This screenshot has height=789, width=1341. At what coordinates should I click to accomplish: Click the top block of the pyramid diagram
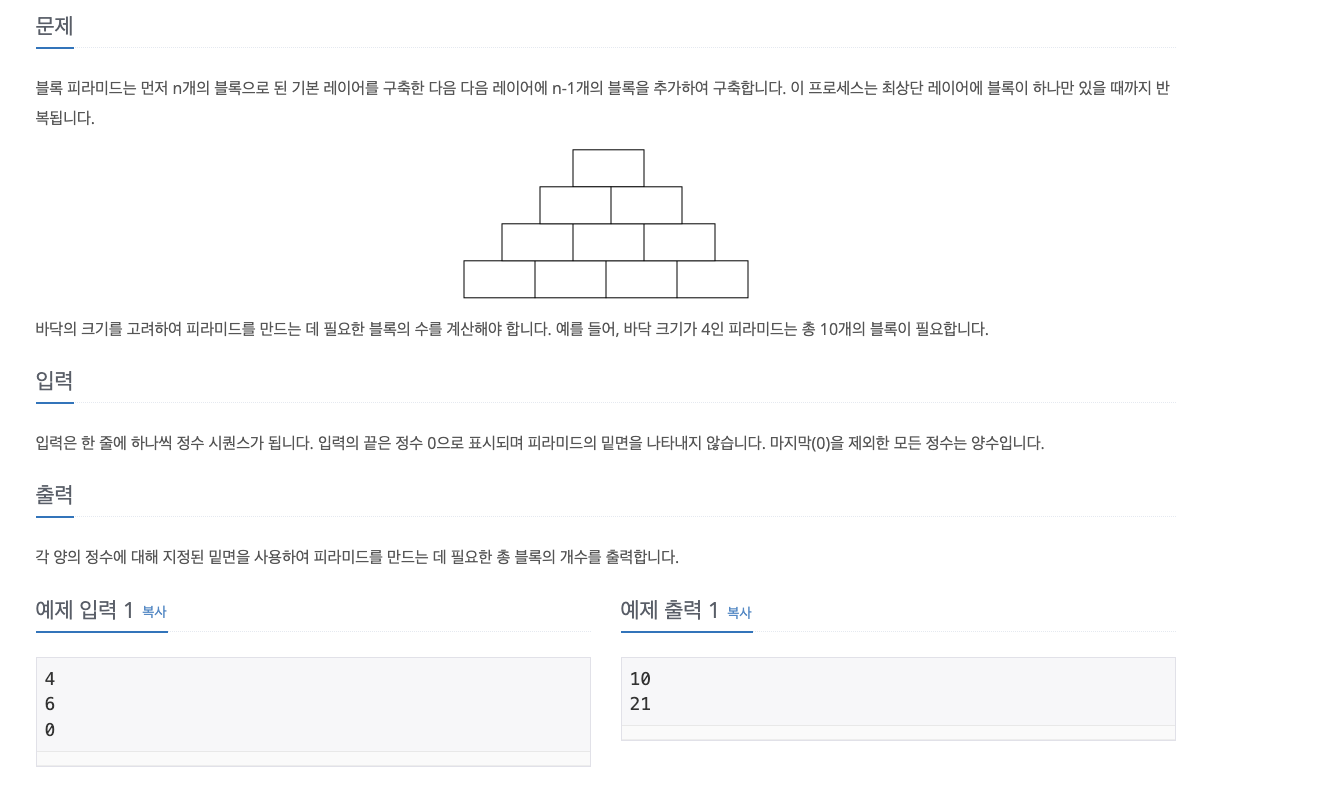tap(608, 168)
